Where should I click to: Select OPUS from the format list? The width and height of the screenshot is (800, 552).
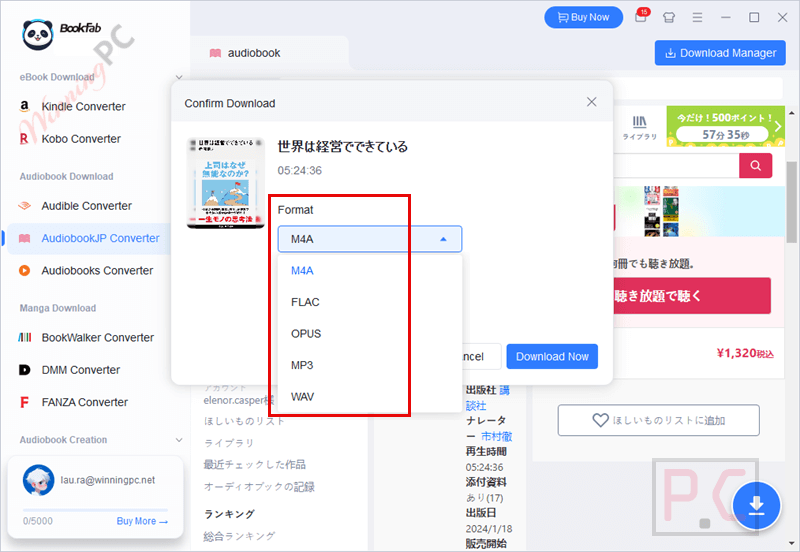369,334
